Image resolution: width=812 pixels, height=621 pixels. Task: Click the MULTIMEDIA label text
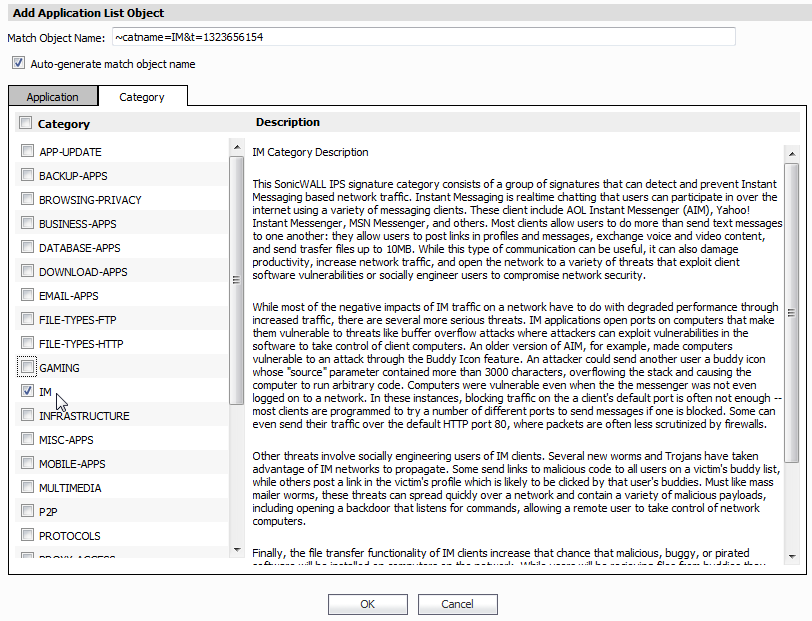coord(70,488)
